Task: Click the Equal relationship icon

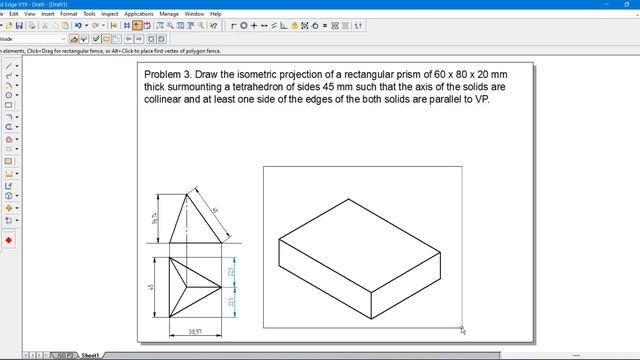Action: pyautogui.click(x=325, y=26)
